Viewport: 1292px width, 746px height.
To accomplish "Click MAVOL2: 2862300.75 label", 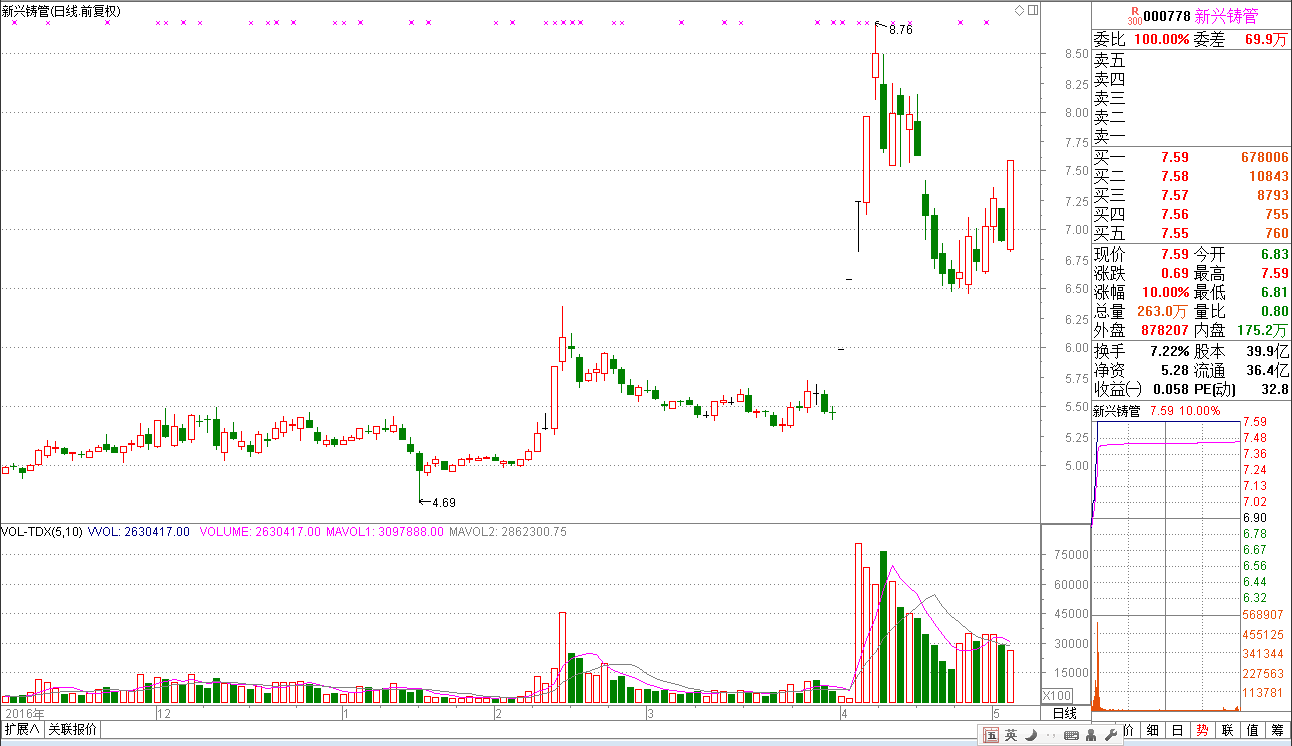I will 508,532.
